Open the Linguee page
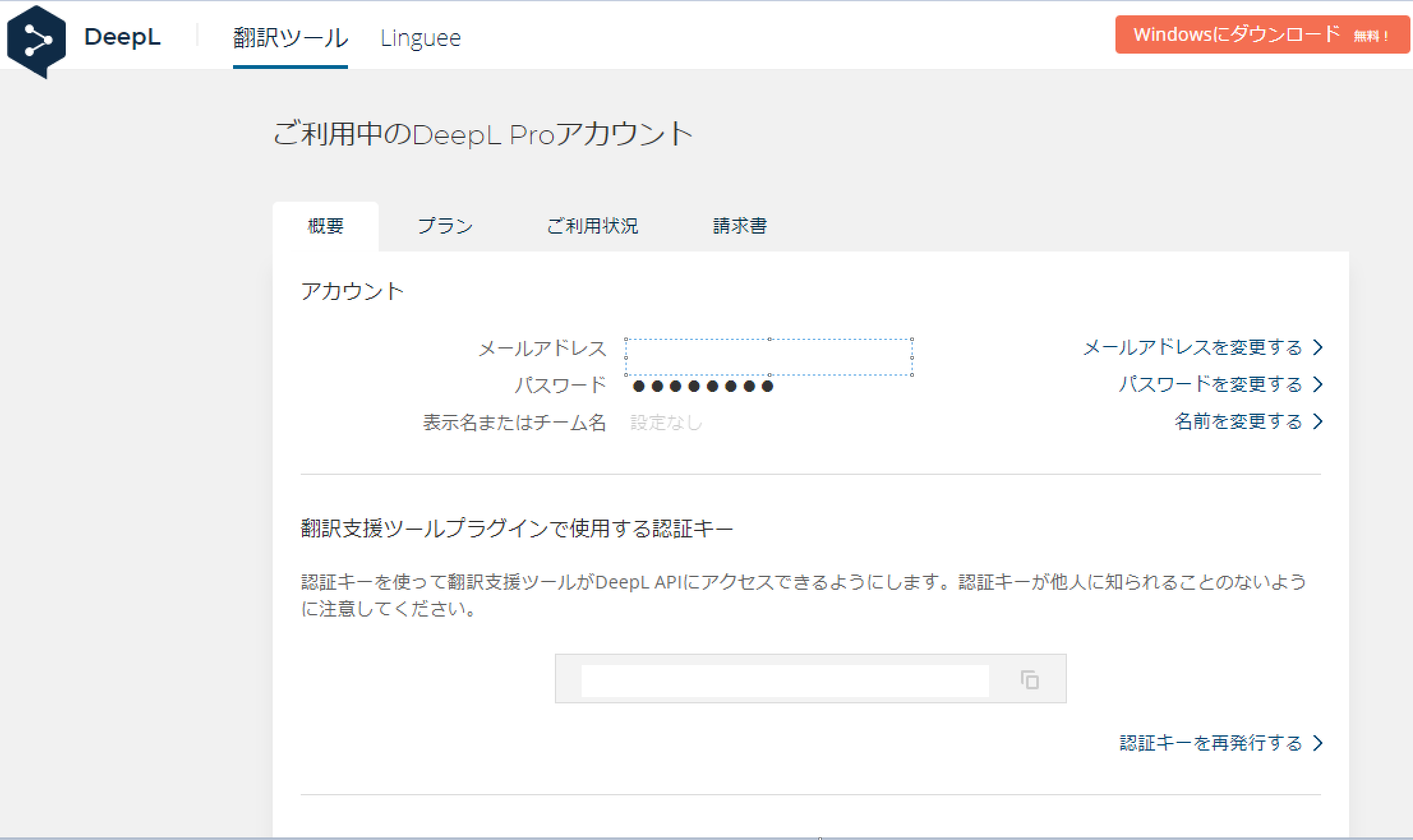 [421, 37]
